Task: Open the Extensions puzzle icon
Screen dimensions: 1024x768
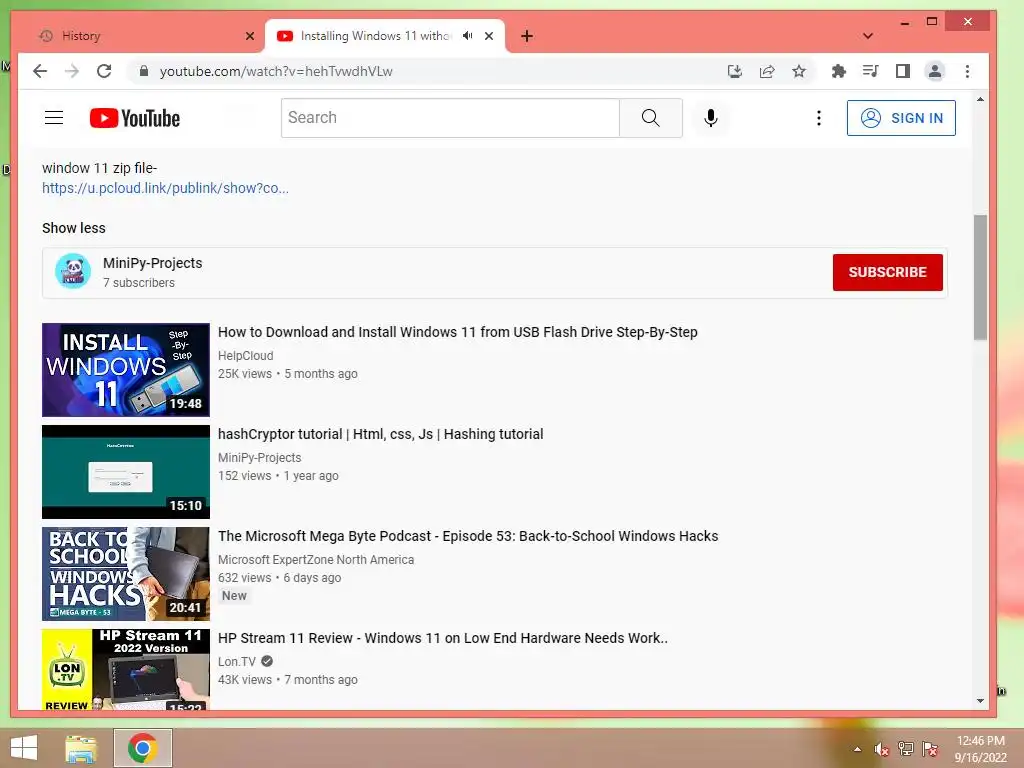Action: pyautogui.click(x=839, y=71)
